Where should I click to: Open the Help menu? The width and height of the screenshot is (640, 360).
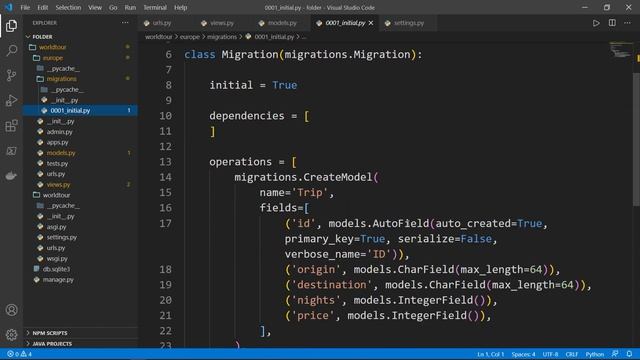[x=180, y=7]
